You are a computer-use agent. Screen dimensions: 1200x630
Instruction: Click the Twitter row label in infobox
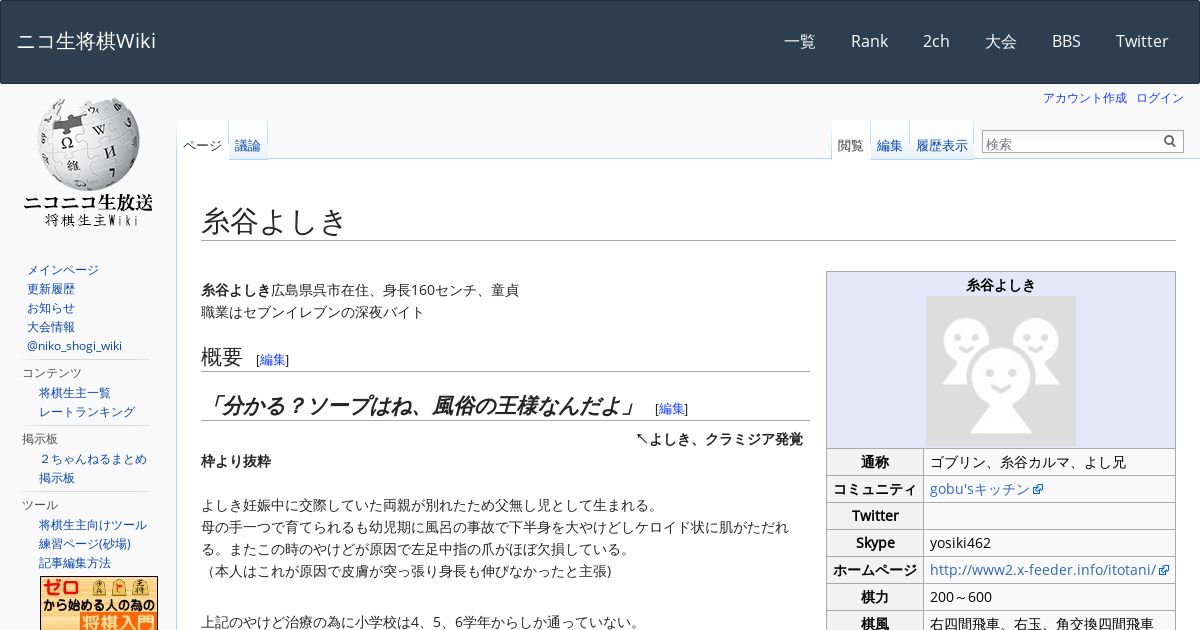pos(875,516)
